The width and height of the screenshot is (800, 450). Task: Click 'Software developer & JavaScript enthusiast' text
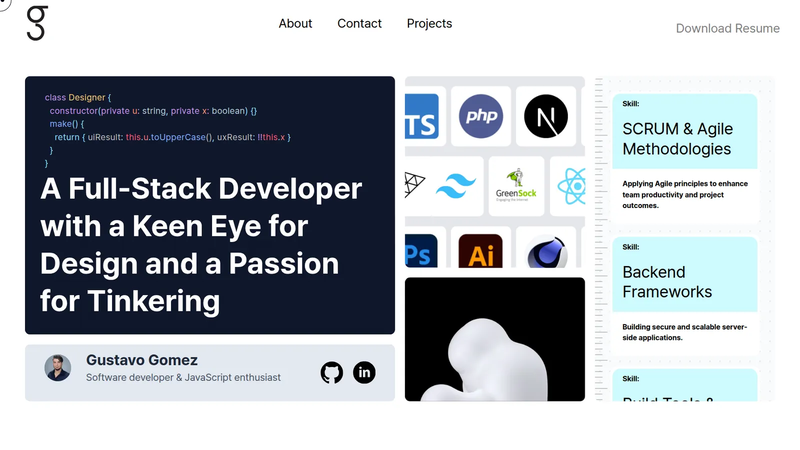(183, 378)
